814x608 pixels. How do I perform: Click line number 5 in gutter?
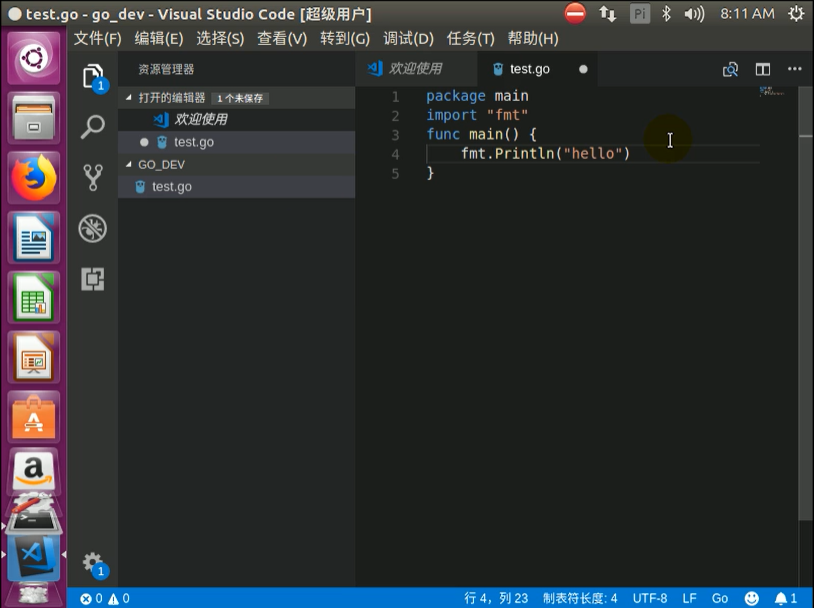395,174
